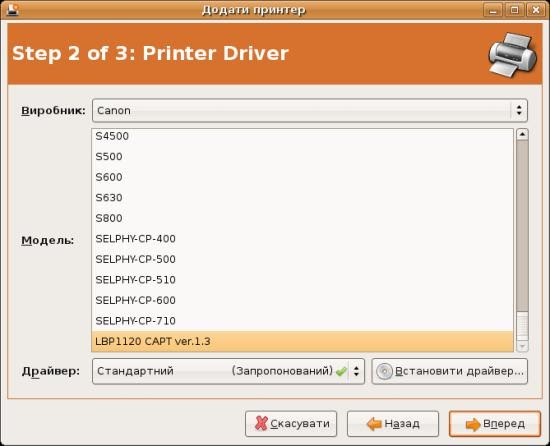Viewport: 550px width, 446px height.
Task: Select model S800 in the list
Action: point(302,218)
